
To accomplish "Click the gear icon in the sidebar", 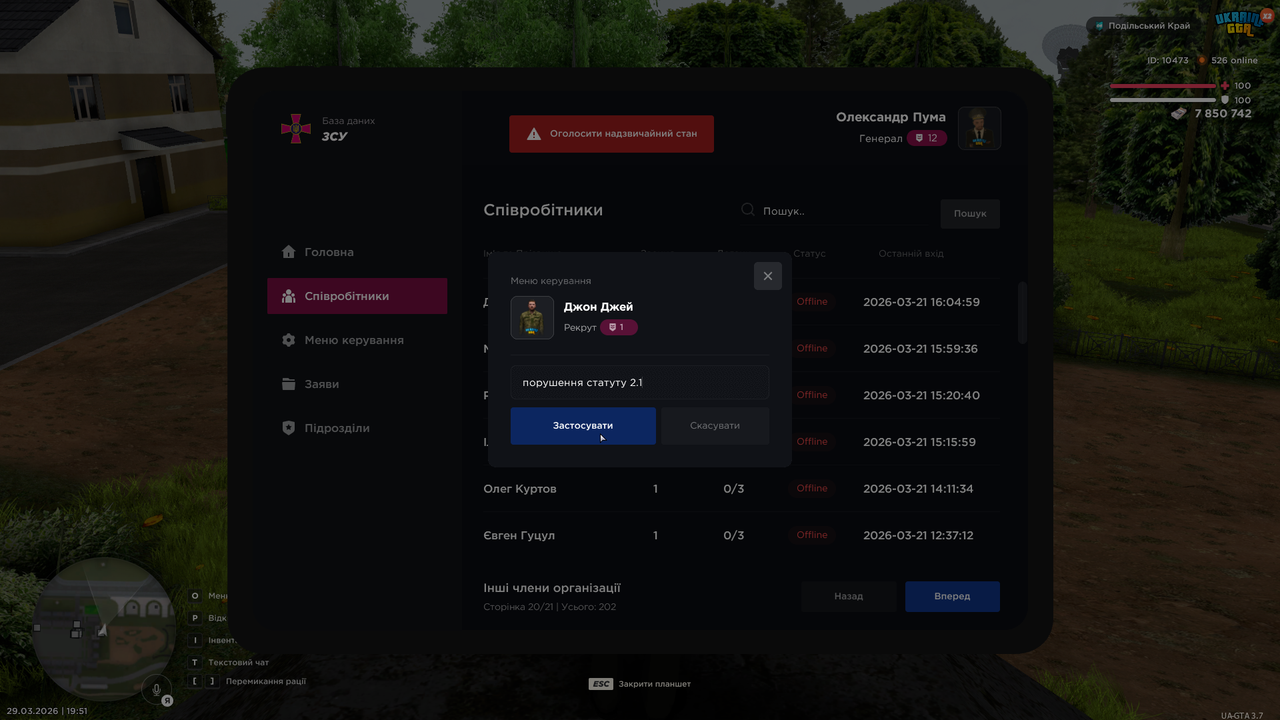I will pos(289,340).
